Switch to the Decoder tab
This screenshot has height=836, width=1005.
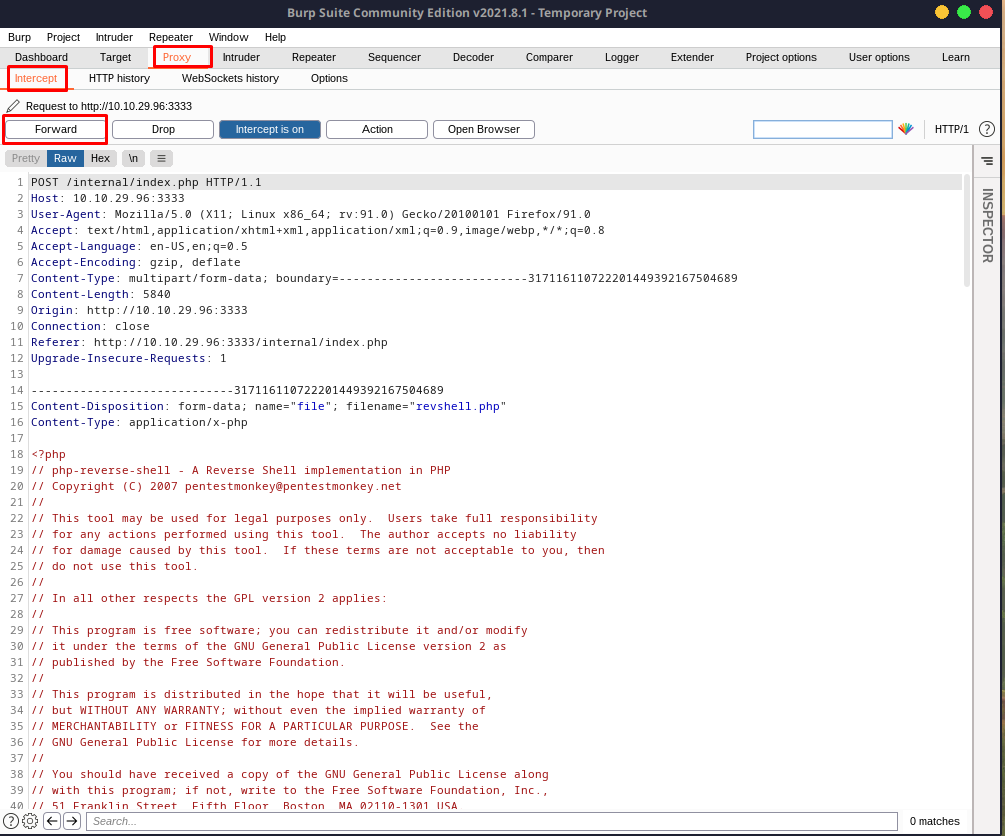click(473, 57)
